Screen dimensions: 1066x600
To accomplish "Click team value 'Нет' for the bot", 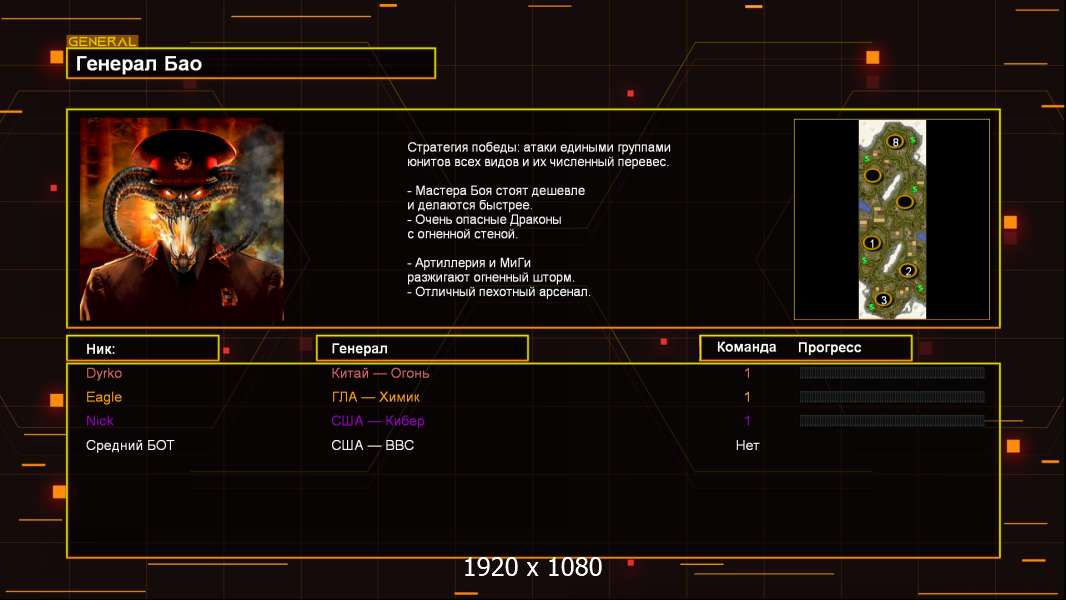I will tap(747, 445).
